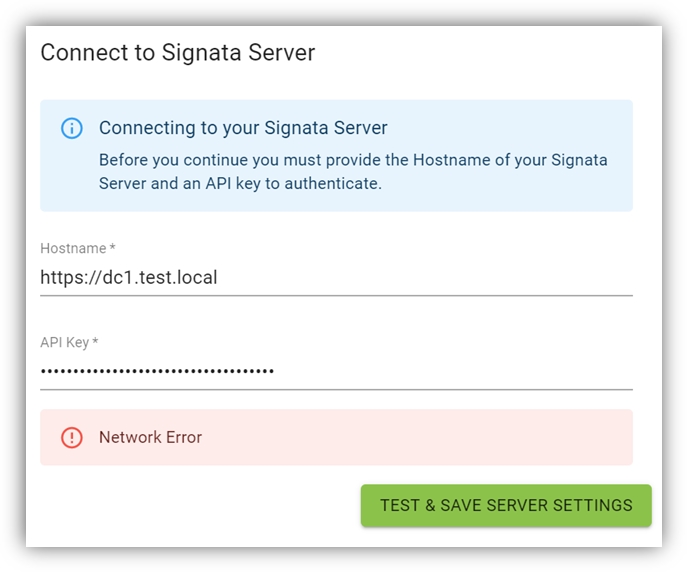Focus the API Key input field

click(336, 371)
